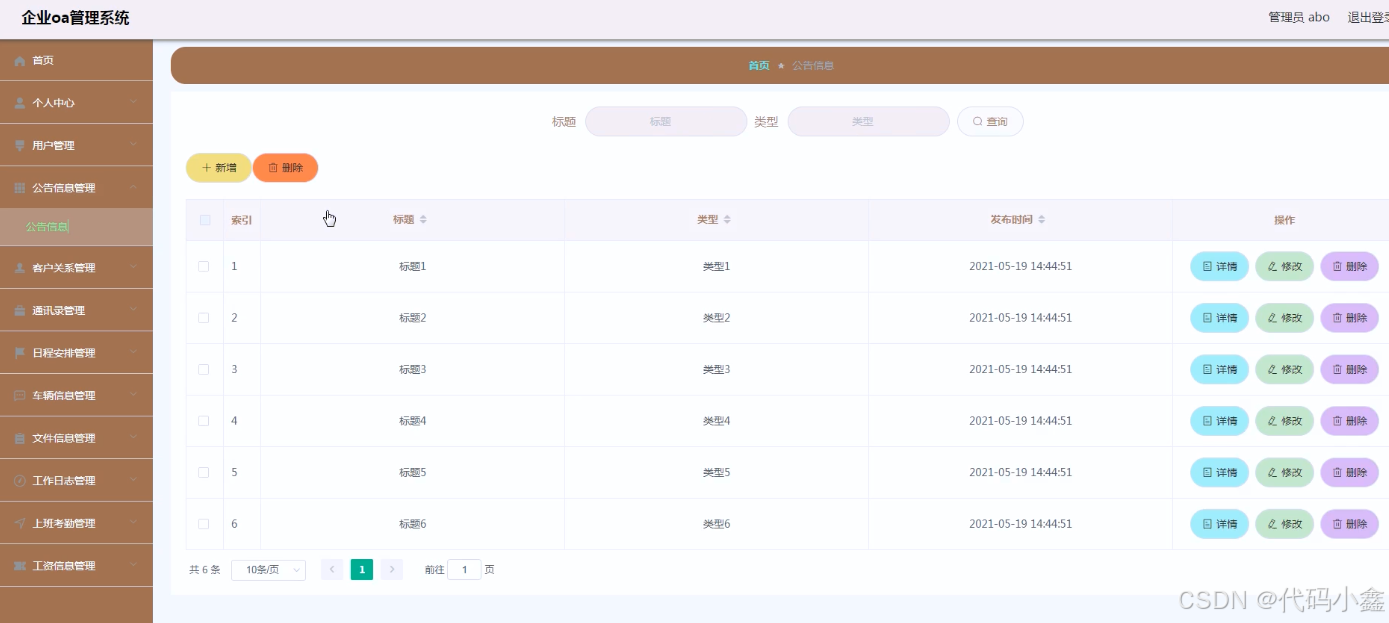
Task: Click the home icon beside 首页 in sidebar
Action: point(20,61)
